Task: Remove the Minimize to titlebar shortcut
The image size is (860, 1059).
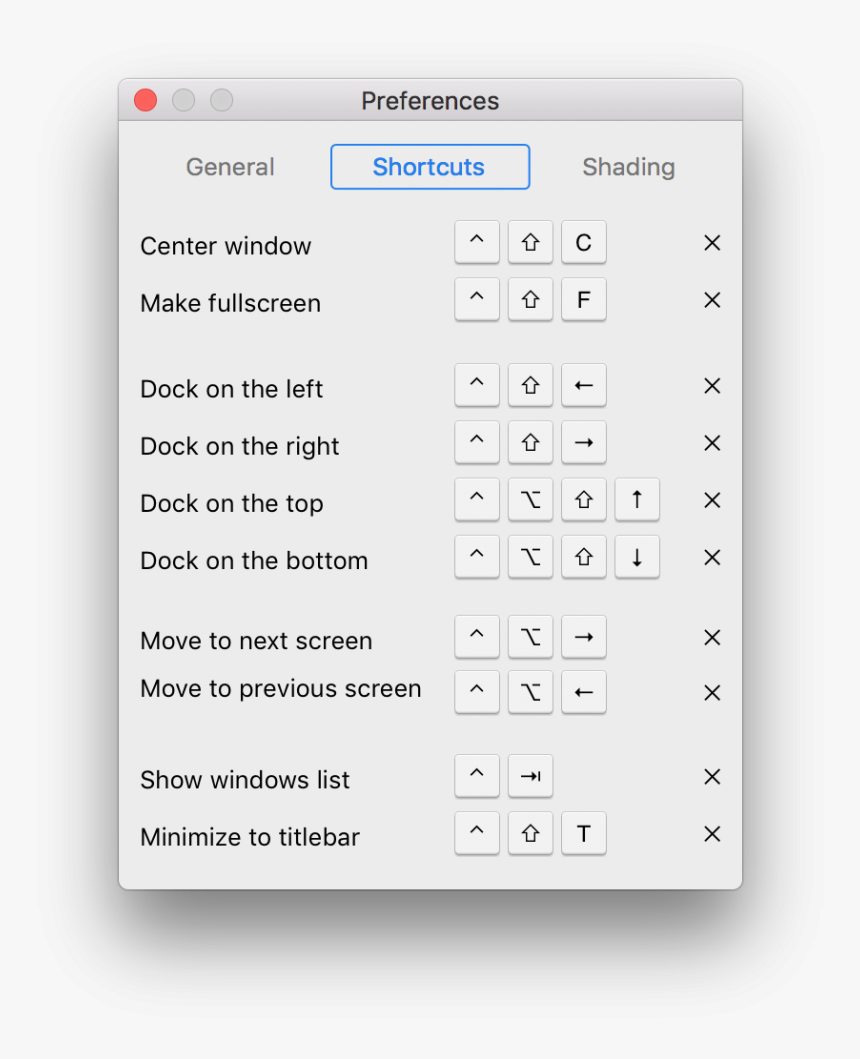Action: point(712,834)
